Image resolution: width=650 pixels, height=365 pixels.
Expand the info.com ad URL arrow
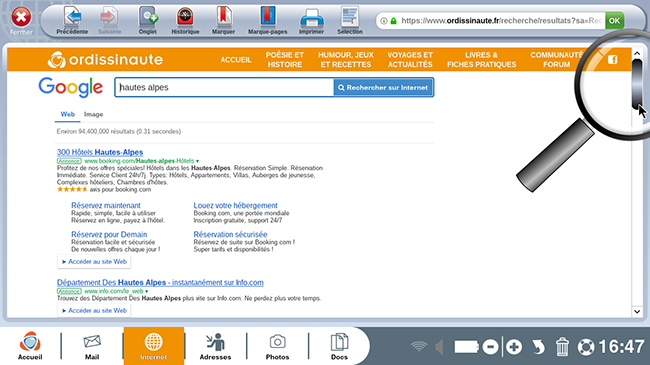click(x=146, y=291)
